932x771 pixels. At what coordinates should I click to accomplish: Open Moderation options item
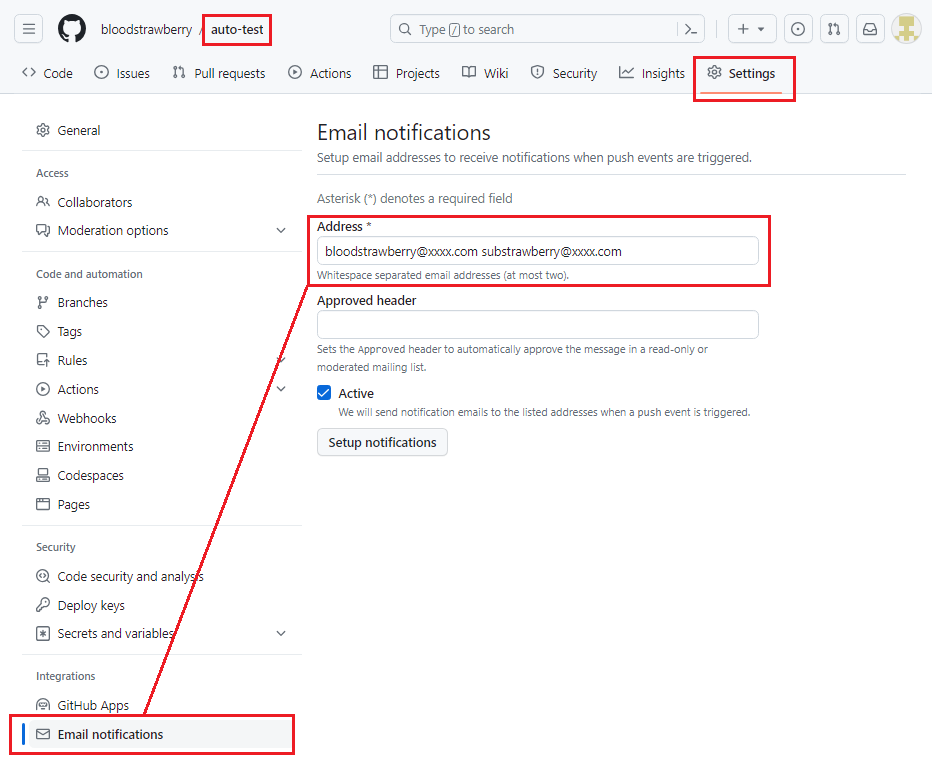coord(113,231)
